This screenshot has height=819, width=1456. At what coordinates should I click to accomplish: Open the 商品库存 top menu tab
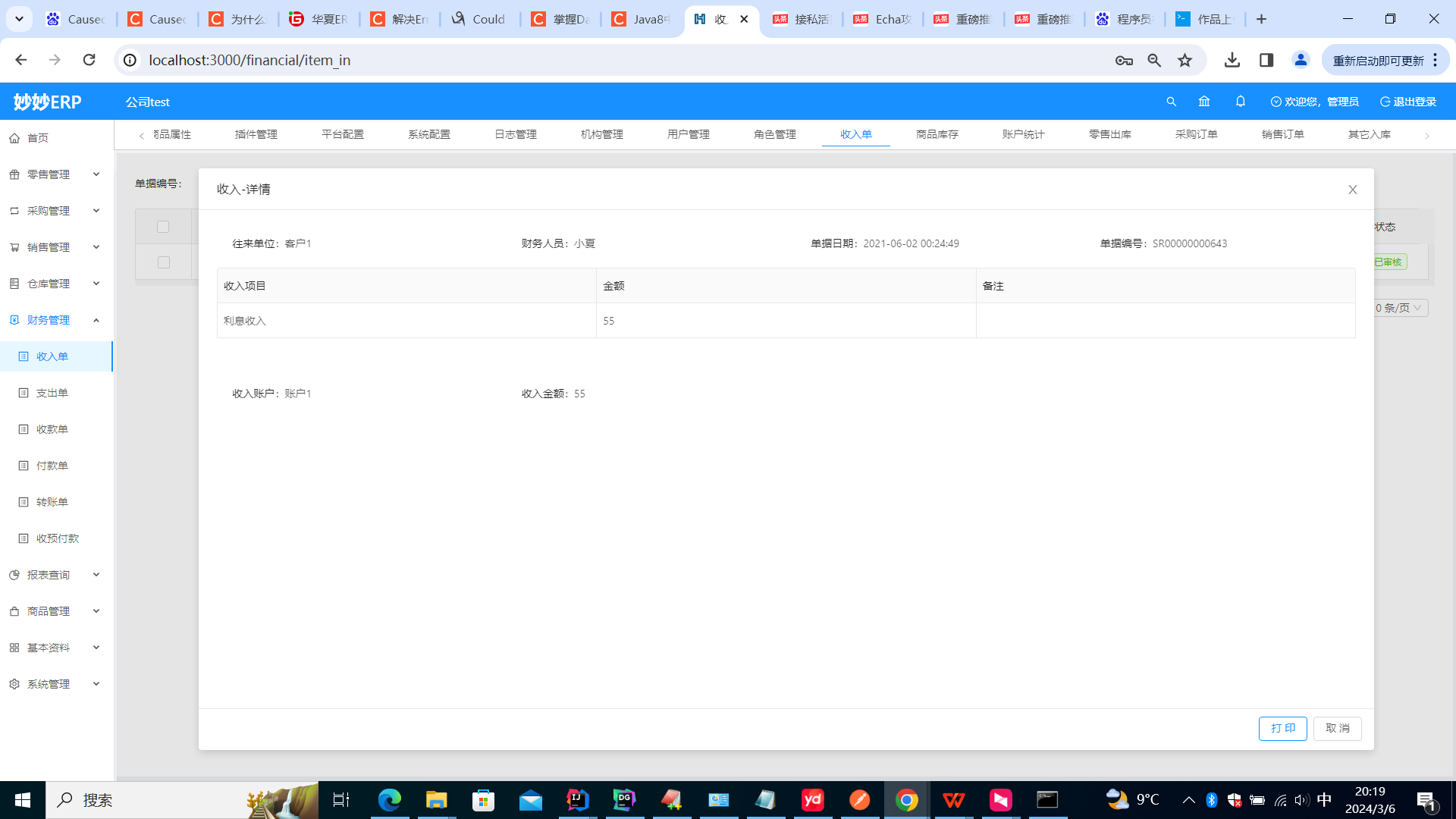click(x=937, y=133)
